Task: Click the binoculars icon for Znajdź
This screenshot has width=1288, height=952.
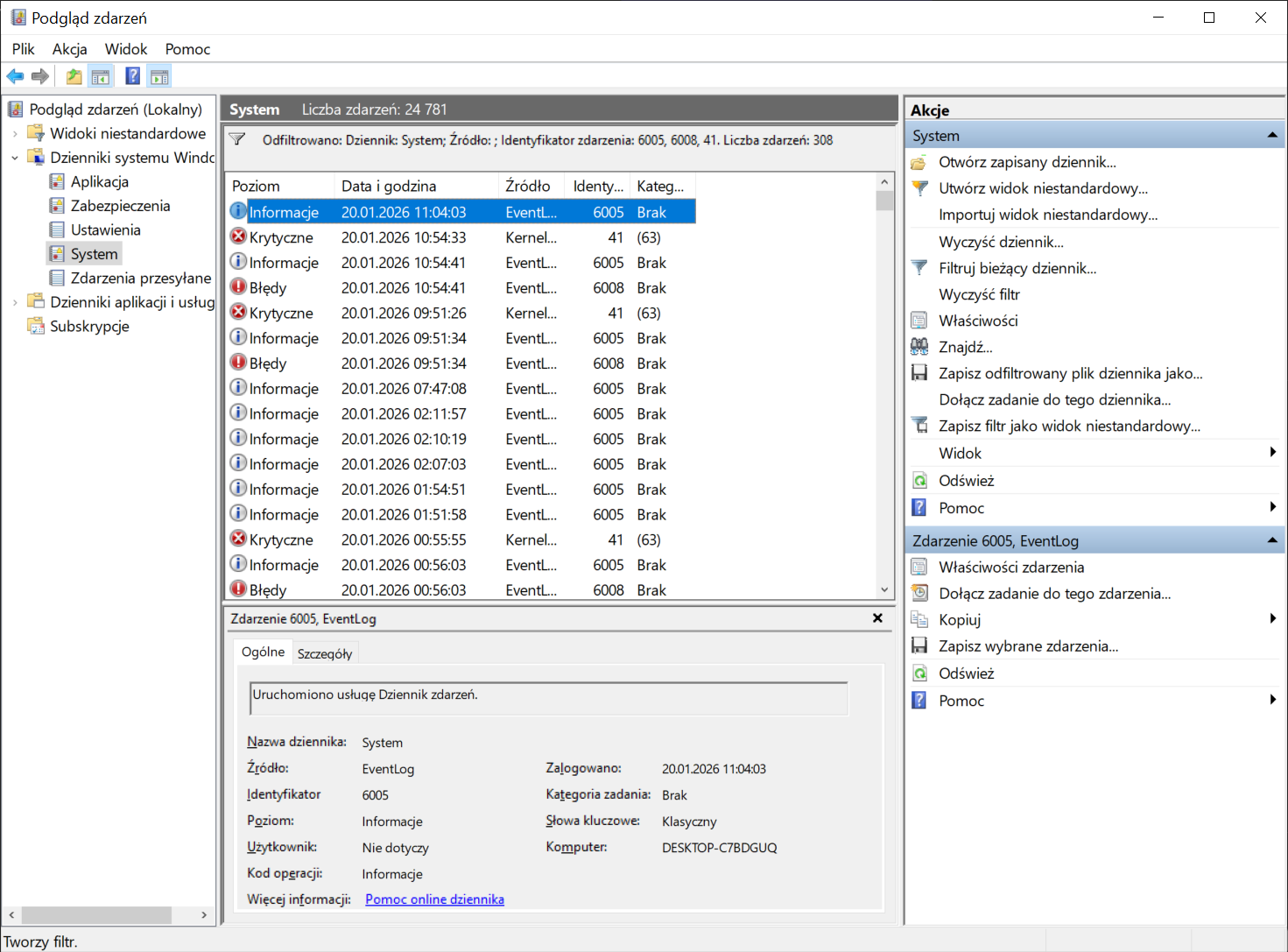Action: click(919, 347)
